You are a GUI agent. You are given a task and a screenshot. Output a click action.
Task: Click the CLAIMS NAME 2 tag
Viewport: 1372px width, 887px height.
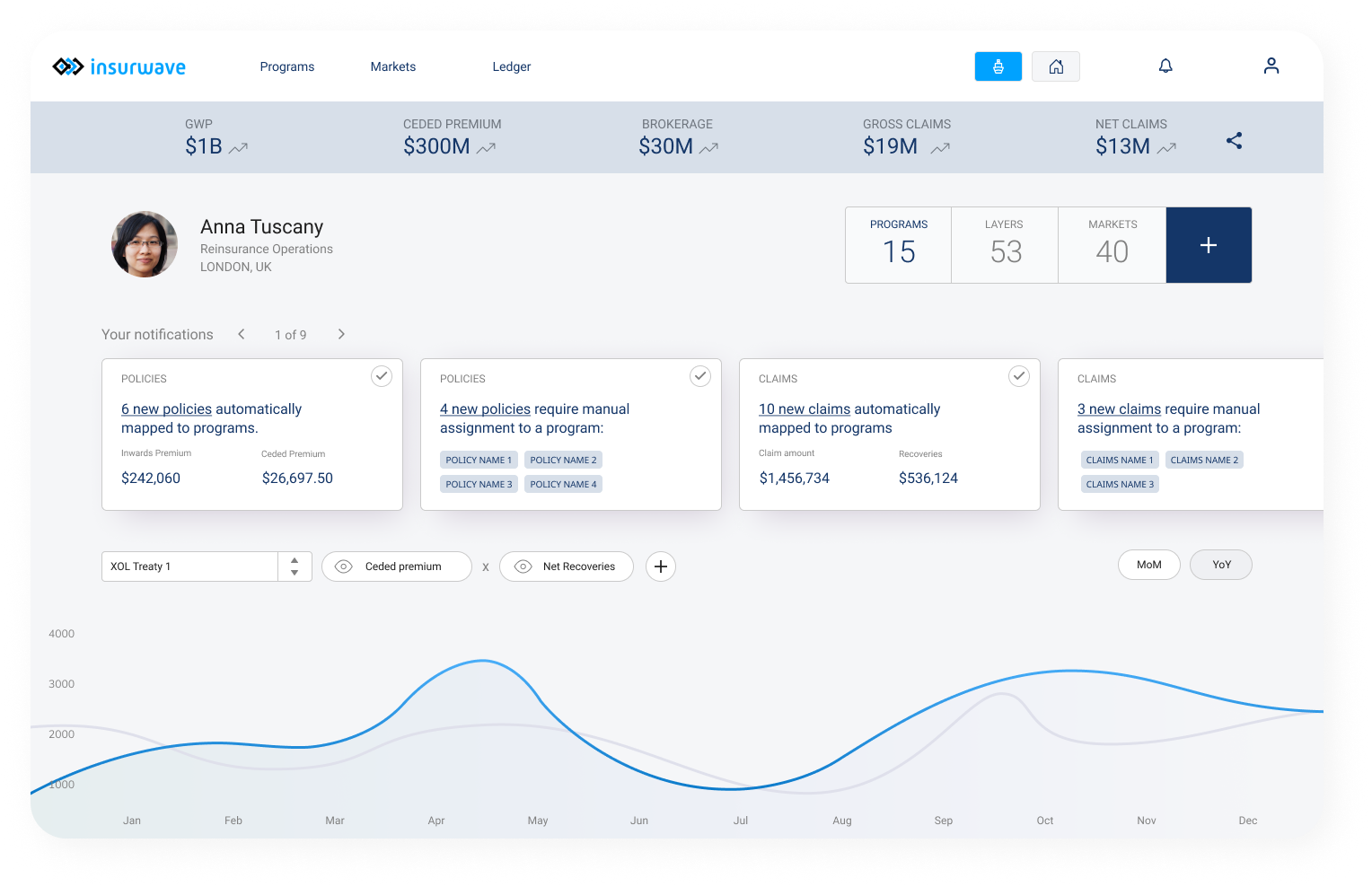coord(1204,460)
